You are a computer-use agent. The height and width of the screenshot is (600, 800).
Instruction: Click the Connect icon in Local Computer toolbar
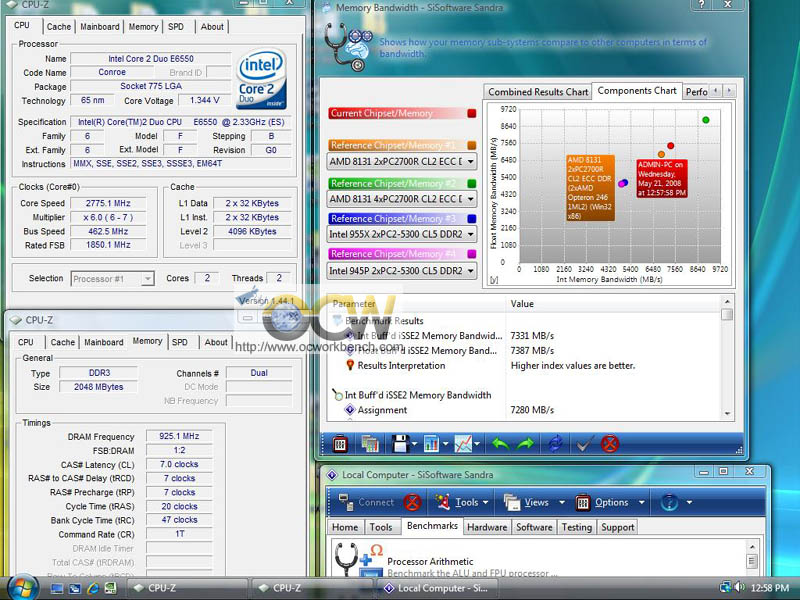pyautogui.click(x=346, y=503)
